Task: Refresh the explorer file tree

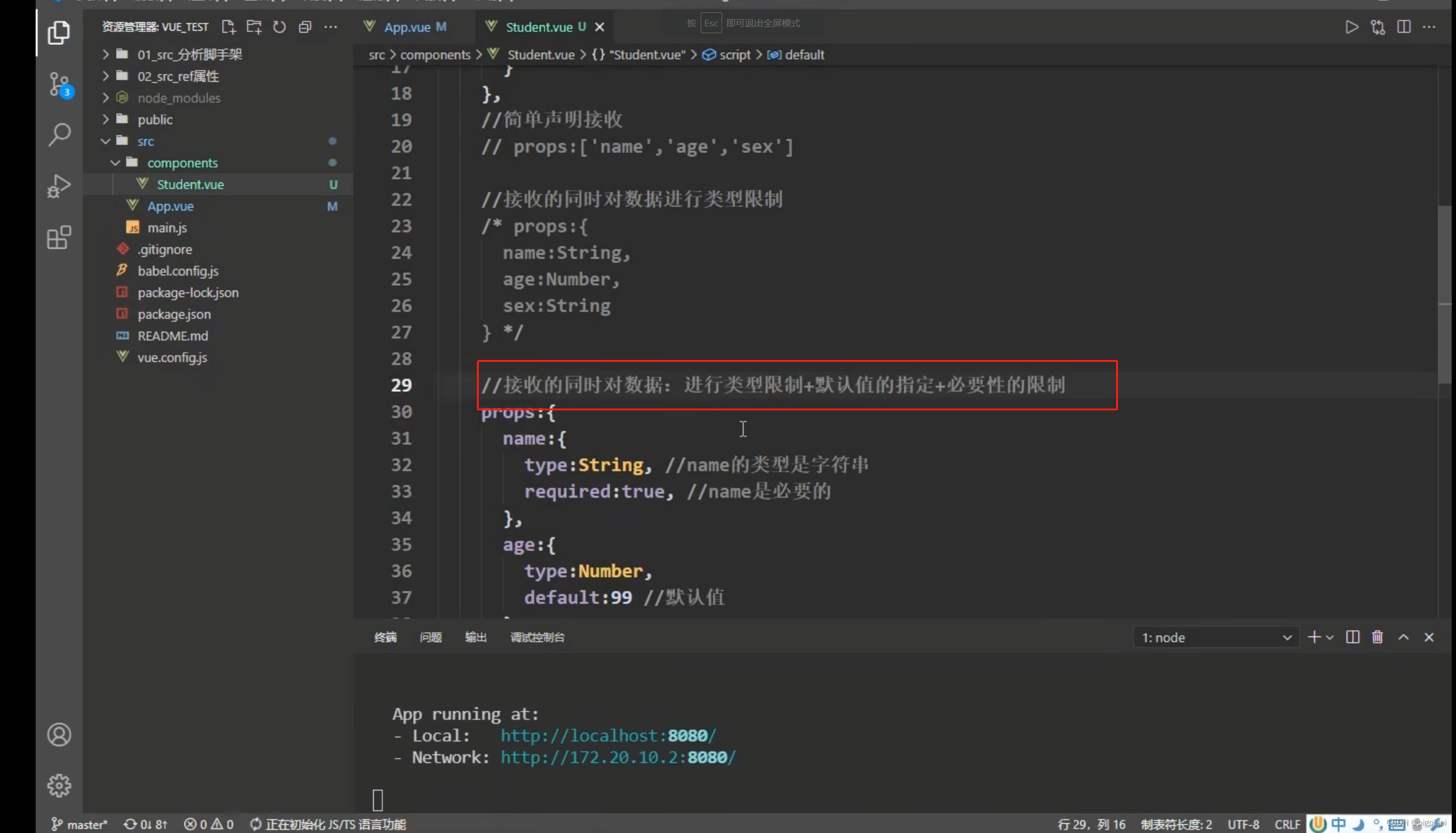Action: tap(280, 27)
